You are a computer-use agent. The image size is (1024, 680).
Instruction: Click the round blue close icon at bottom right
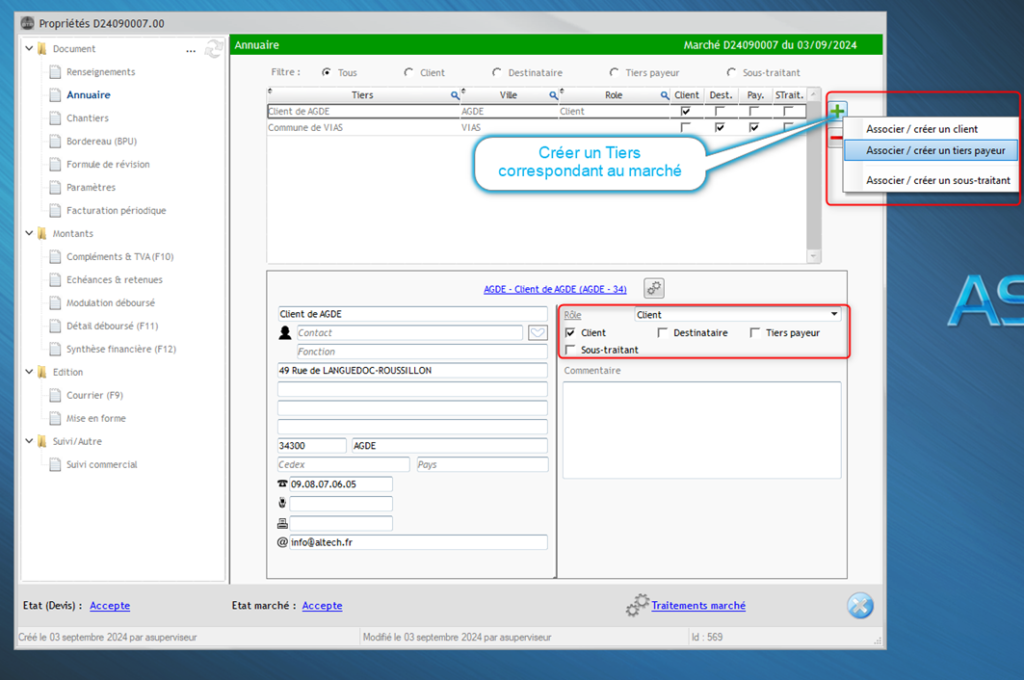(x=860, y=606)
